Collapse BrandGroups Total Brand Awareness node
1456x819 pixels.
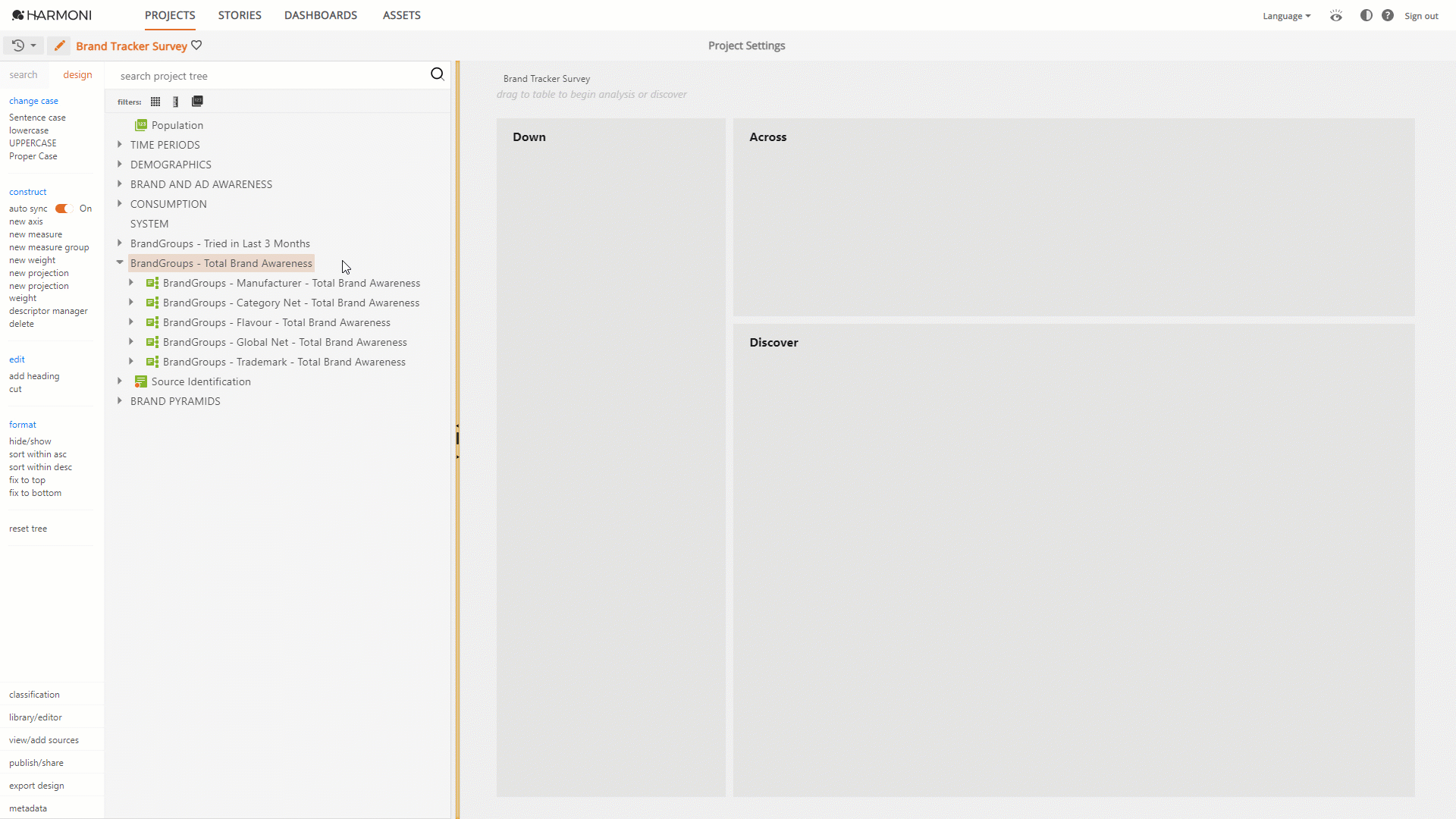[120, 262]
